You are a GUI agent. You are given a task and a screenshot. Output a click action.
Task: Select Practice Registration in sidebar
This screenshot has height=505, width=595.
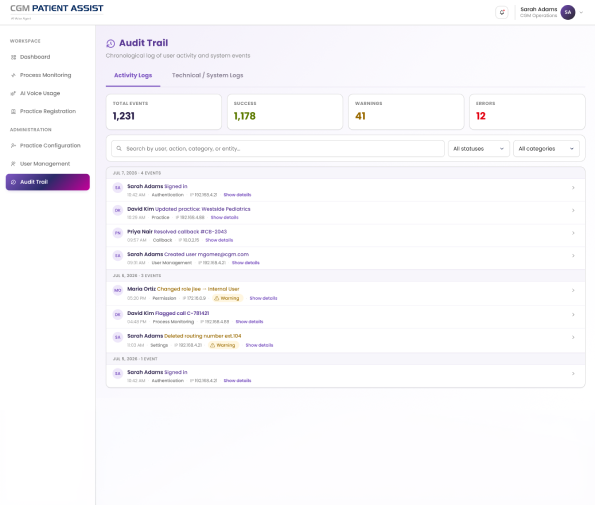click(x=47, y=111)
